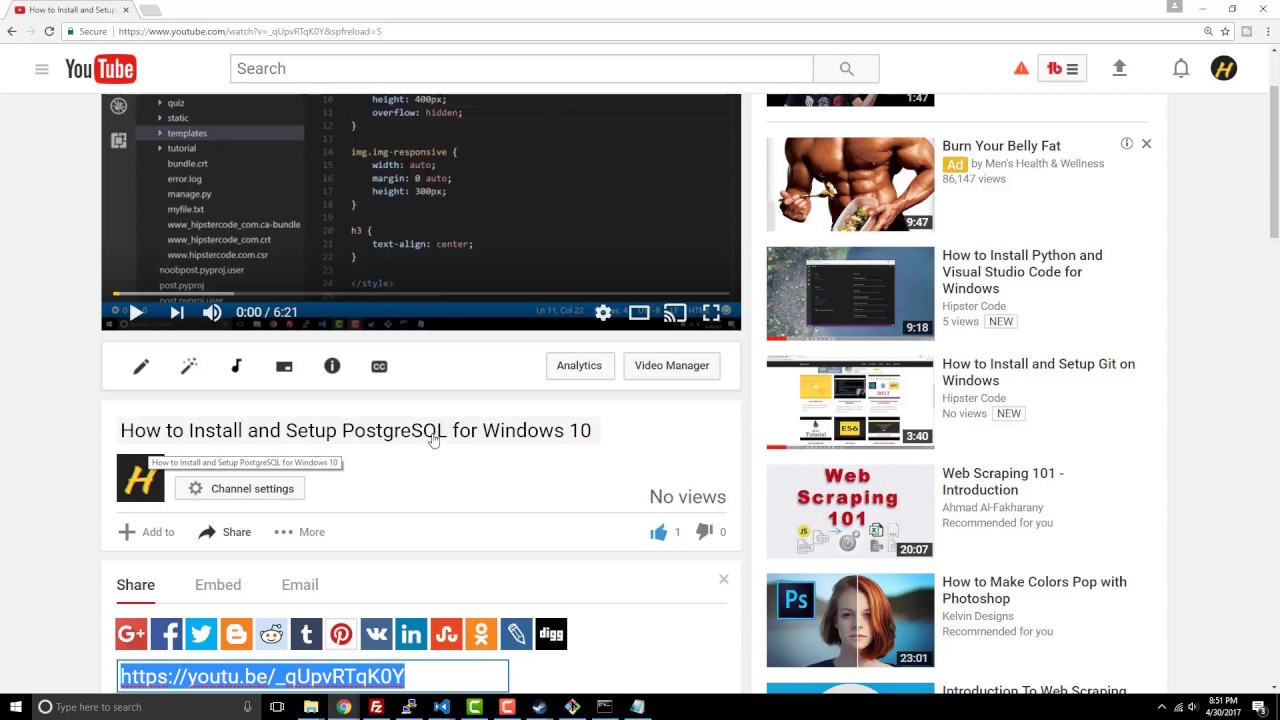Open the red warning triangle alert
This screenshot has width=1280, height=720.
(x=1021, y=69)
